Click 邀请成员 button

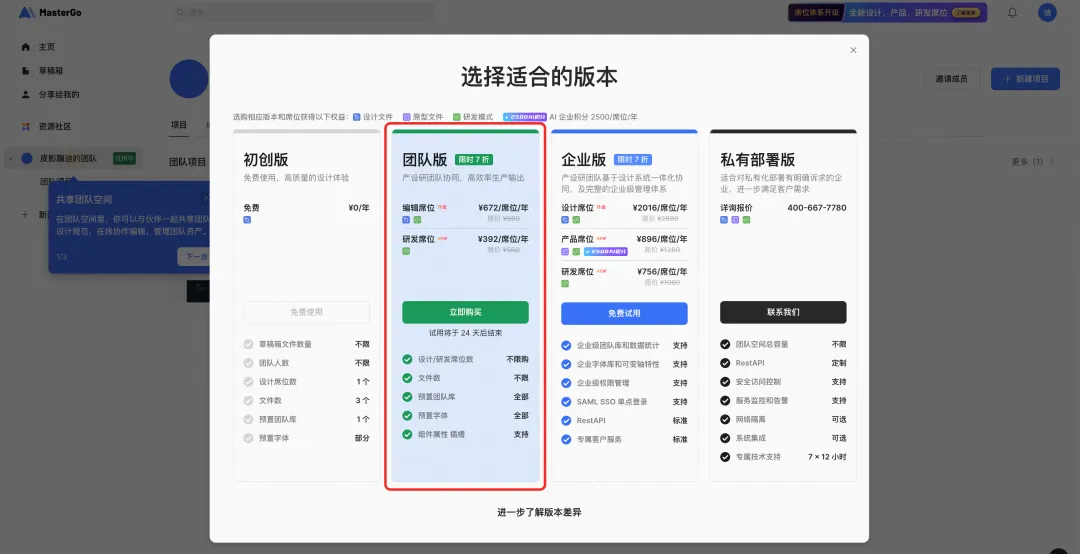(951, 79)
